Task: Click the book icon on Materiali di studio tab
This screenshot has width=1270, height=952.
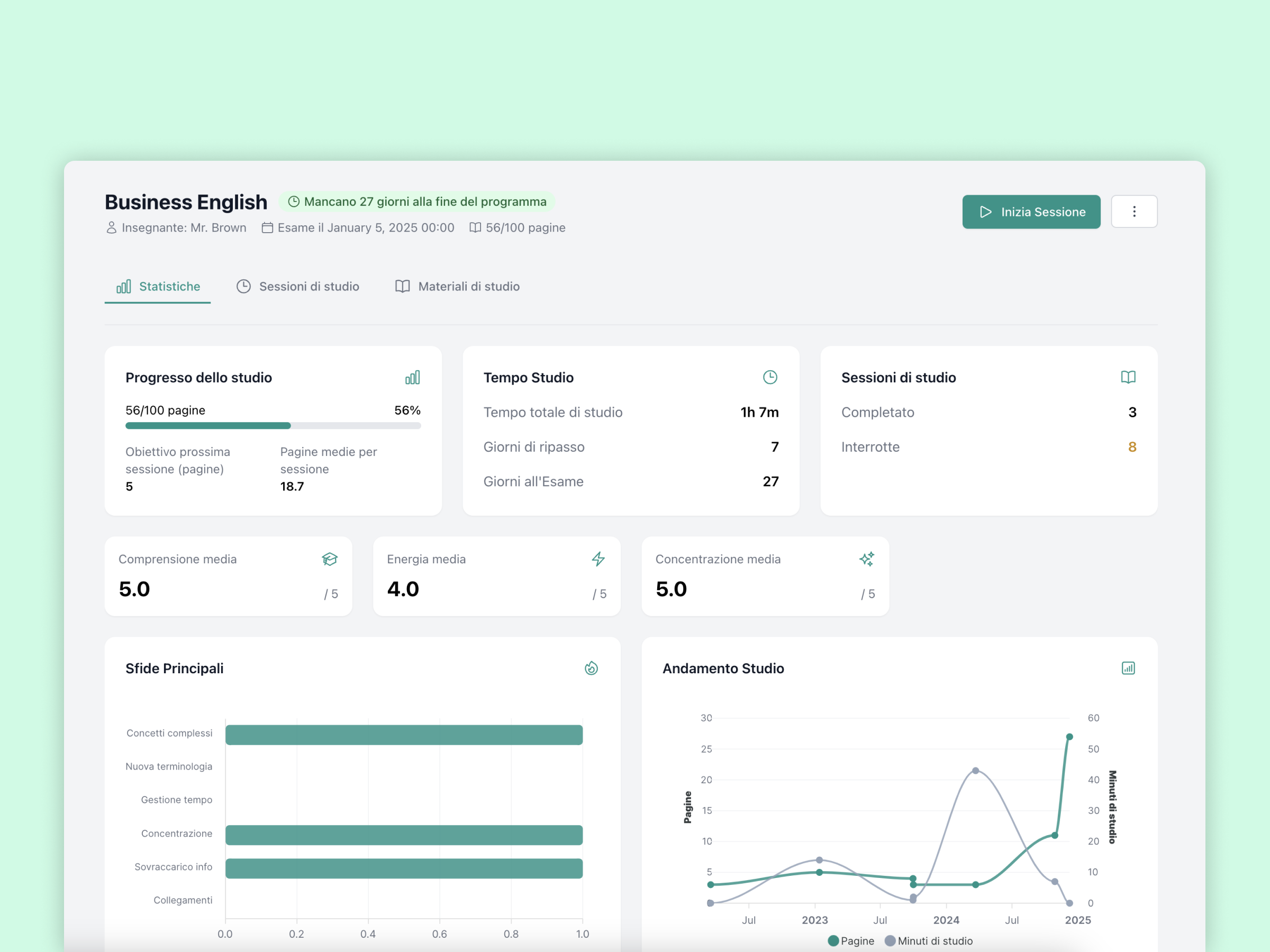Action: (x=403, y=286)
